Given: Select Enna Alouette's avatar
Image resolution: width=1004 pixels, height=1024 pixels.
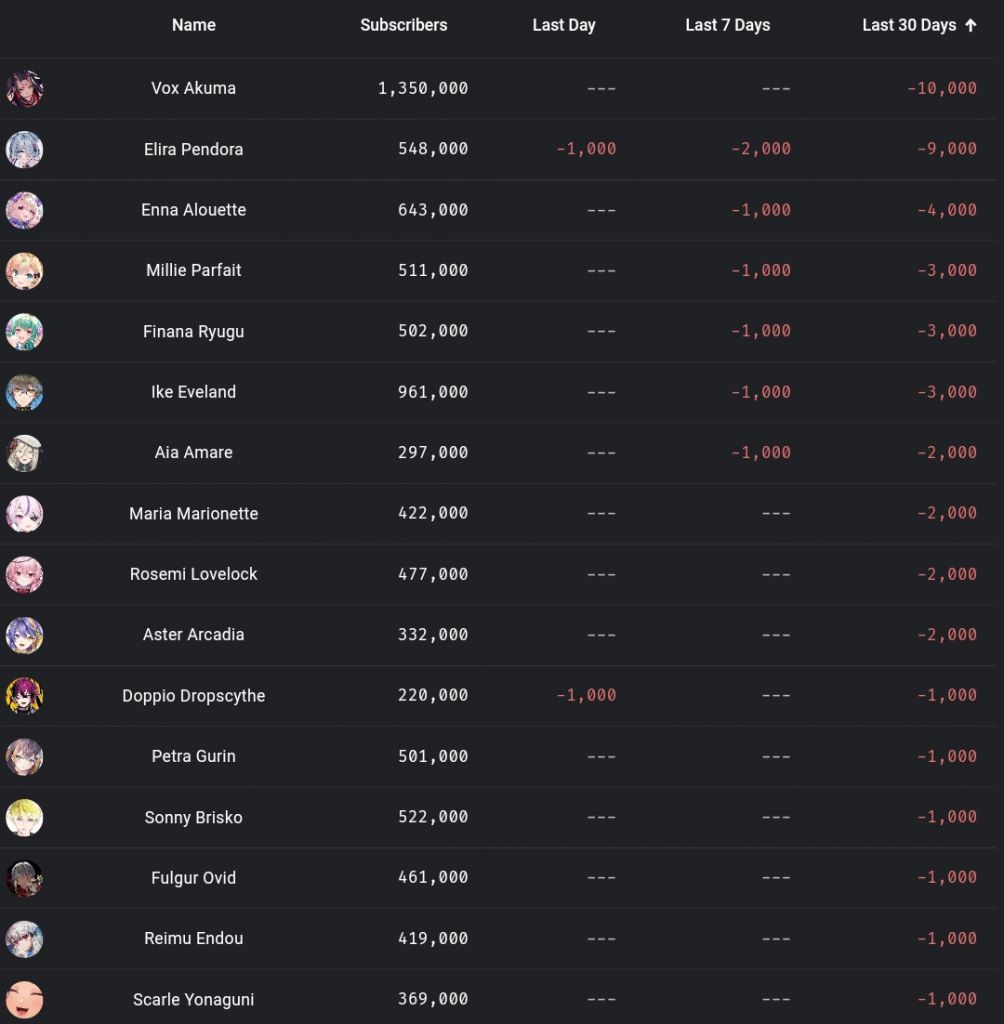Looking at the screenshot, I should coord(24,210).
